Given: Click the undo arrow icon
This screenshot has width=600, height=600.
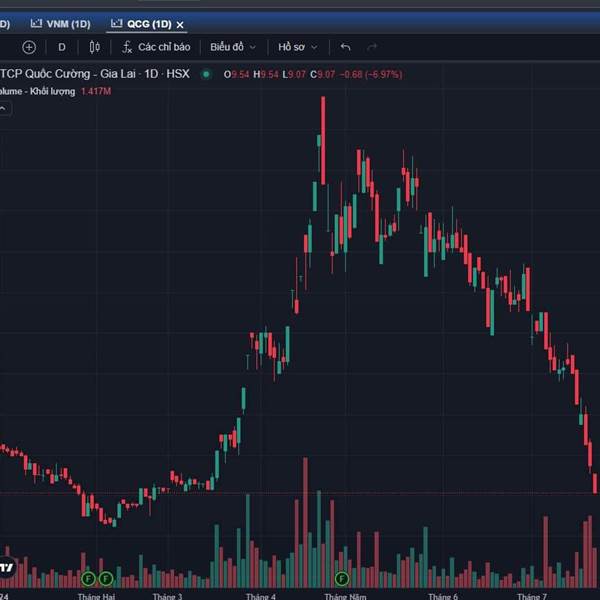Looking at the screenshot, I should tap(346, 47).
